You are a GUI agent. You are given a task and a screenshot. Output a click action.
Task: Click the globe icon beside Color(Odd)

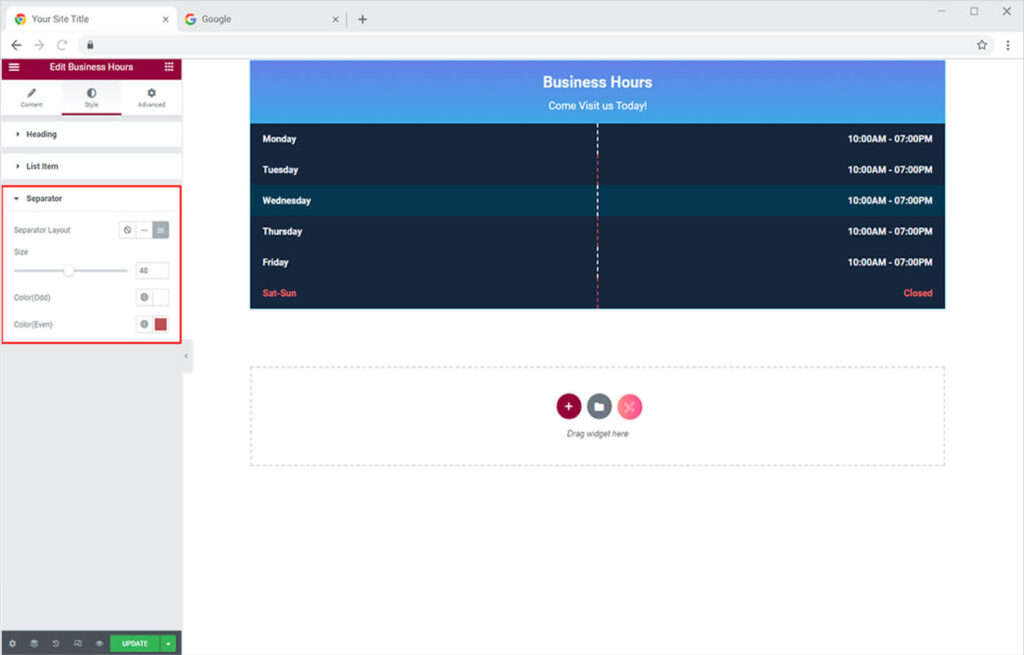pyautogui.click(x=144, y=298)
